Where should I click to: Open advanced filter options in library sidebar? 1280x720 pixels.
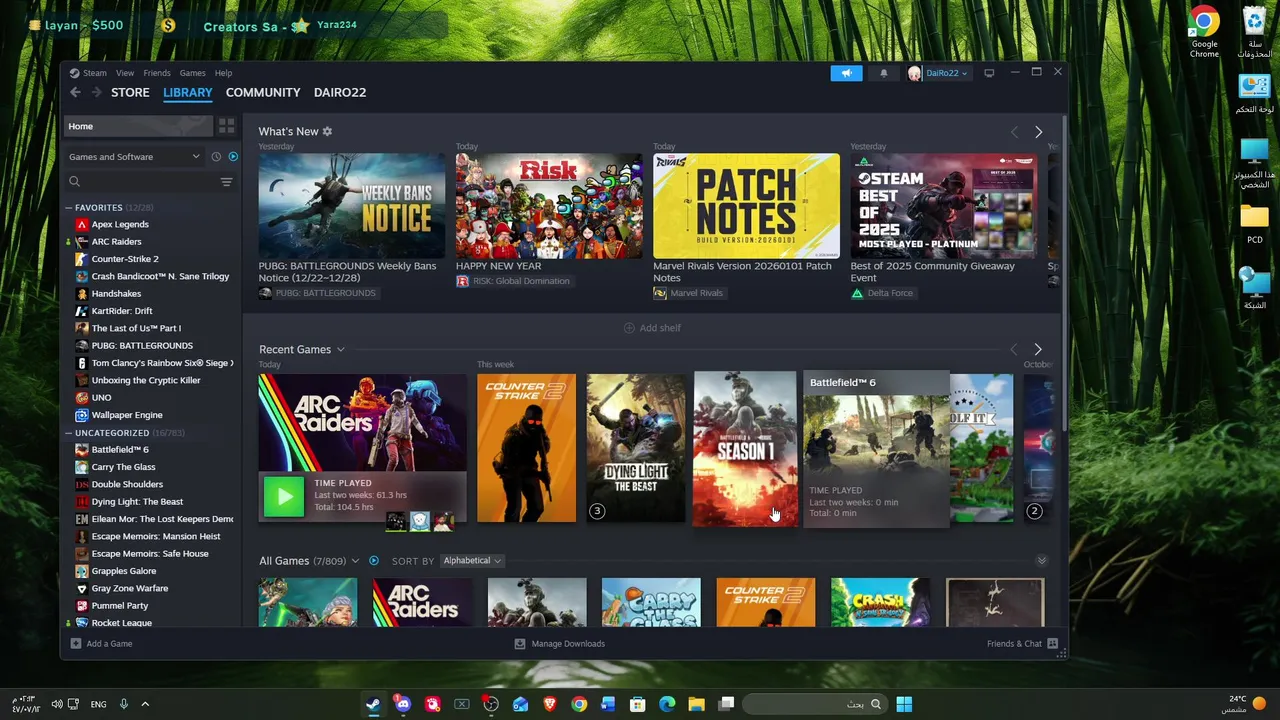[x=226, y=182]
